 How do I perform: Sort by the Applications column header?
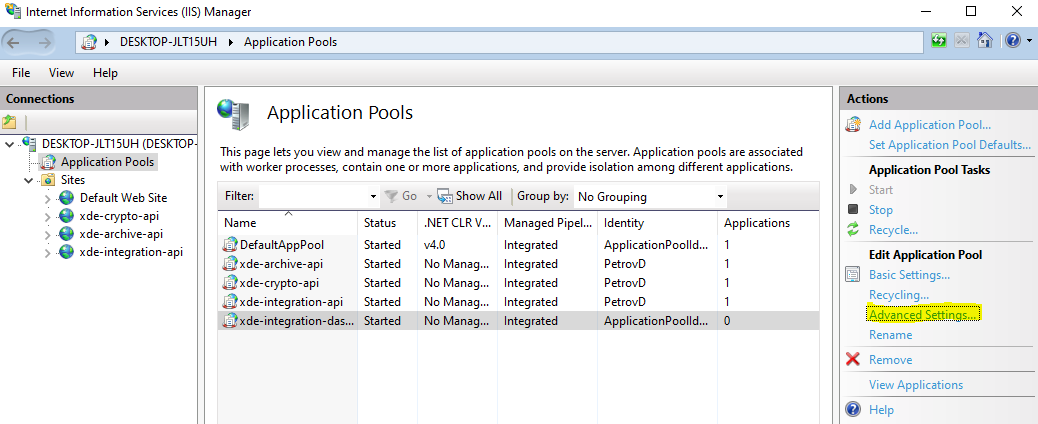point(768,223)
